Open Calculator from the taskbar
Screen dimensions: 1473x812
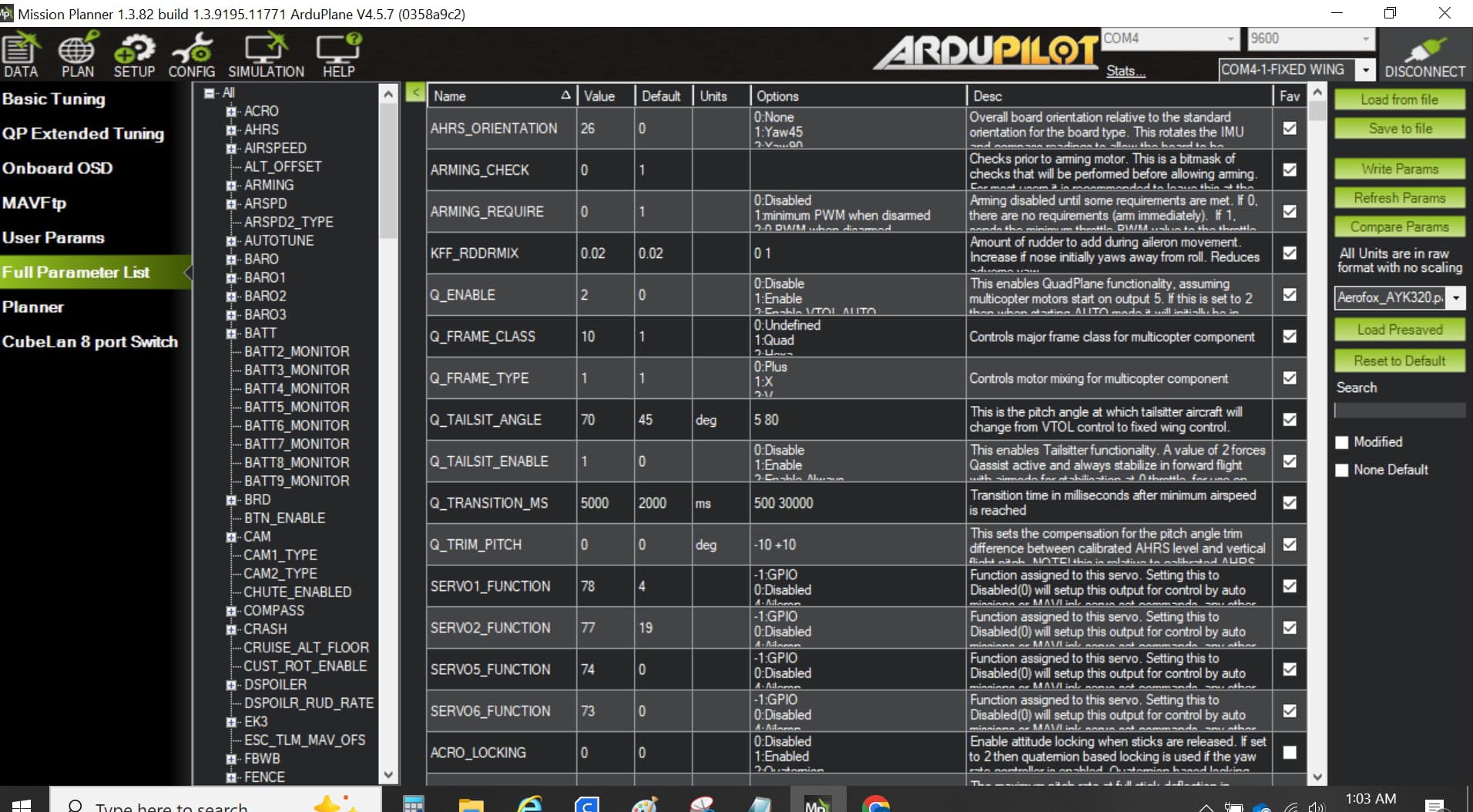coord(414,804)
